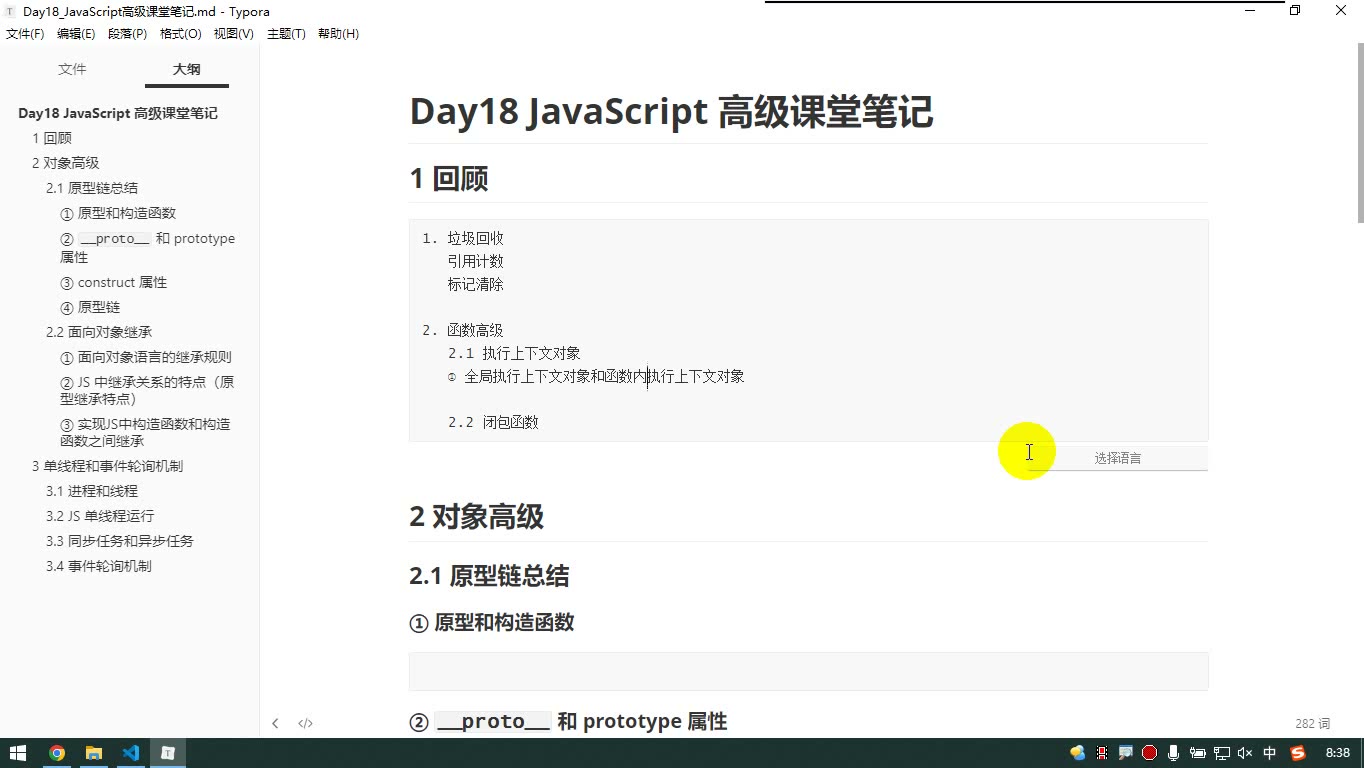
Task: Navigate to outline item 3.4 事件轮询机制
Action: 99,566
